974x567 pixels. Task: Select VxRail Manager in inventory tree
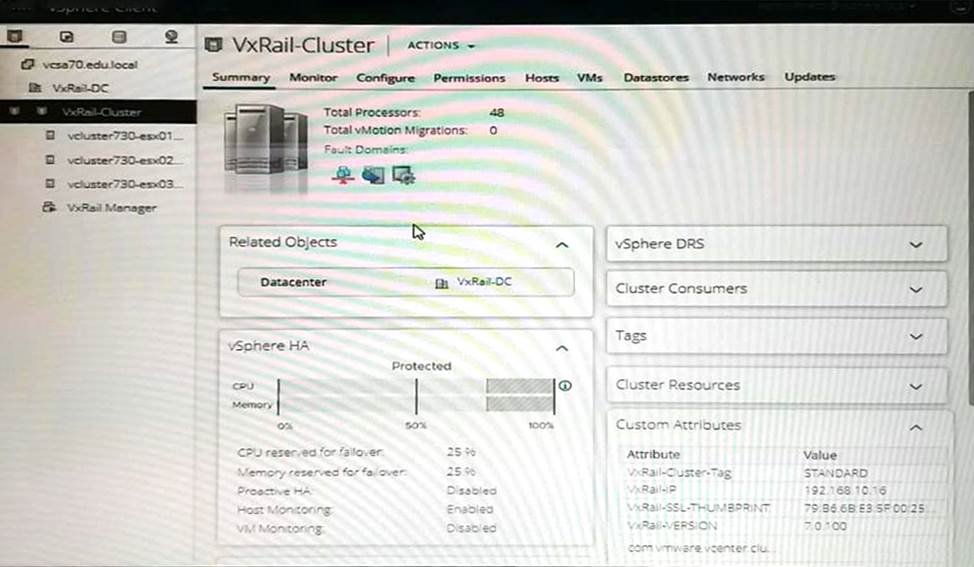[x=111, y=208]
